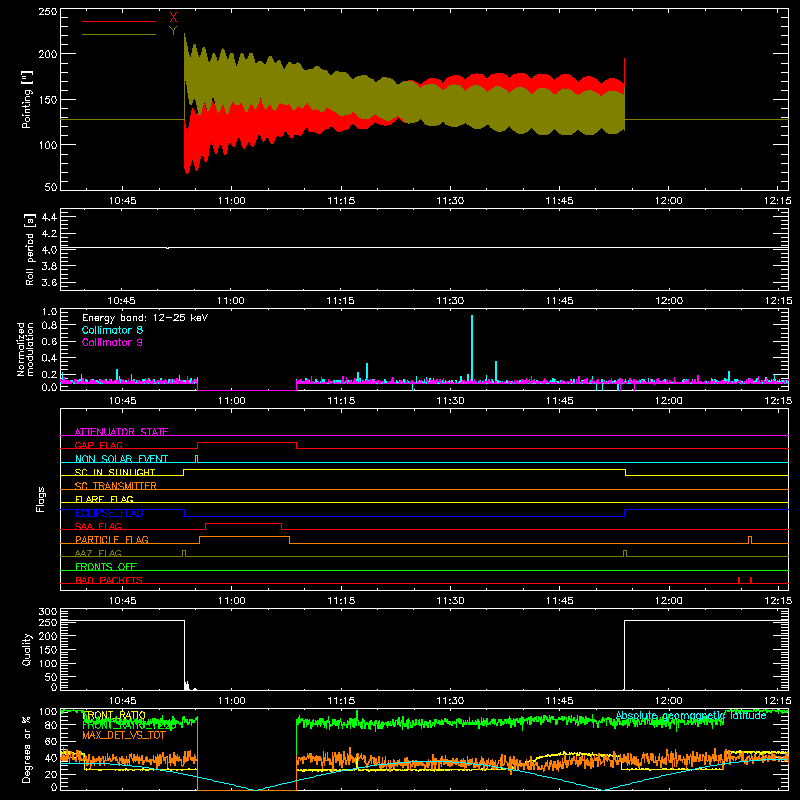Click the red X legend line

(x=119, y=21)
